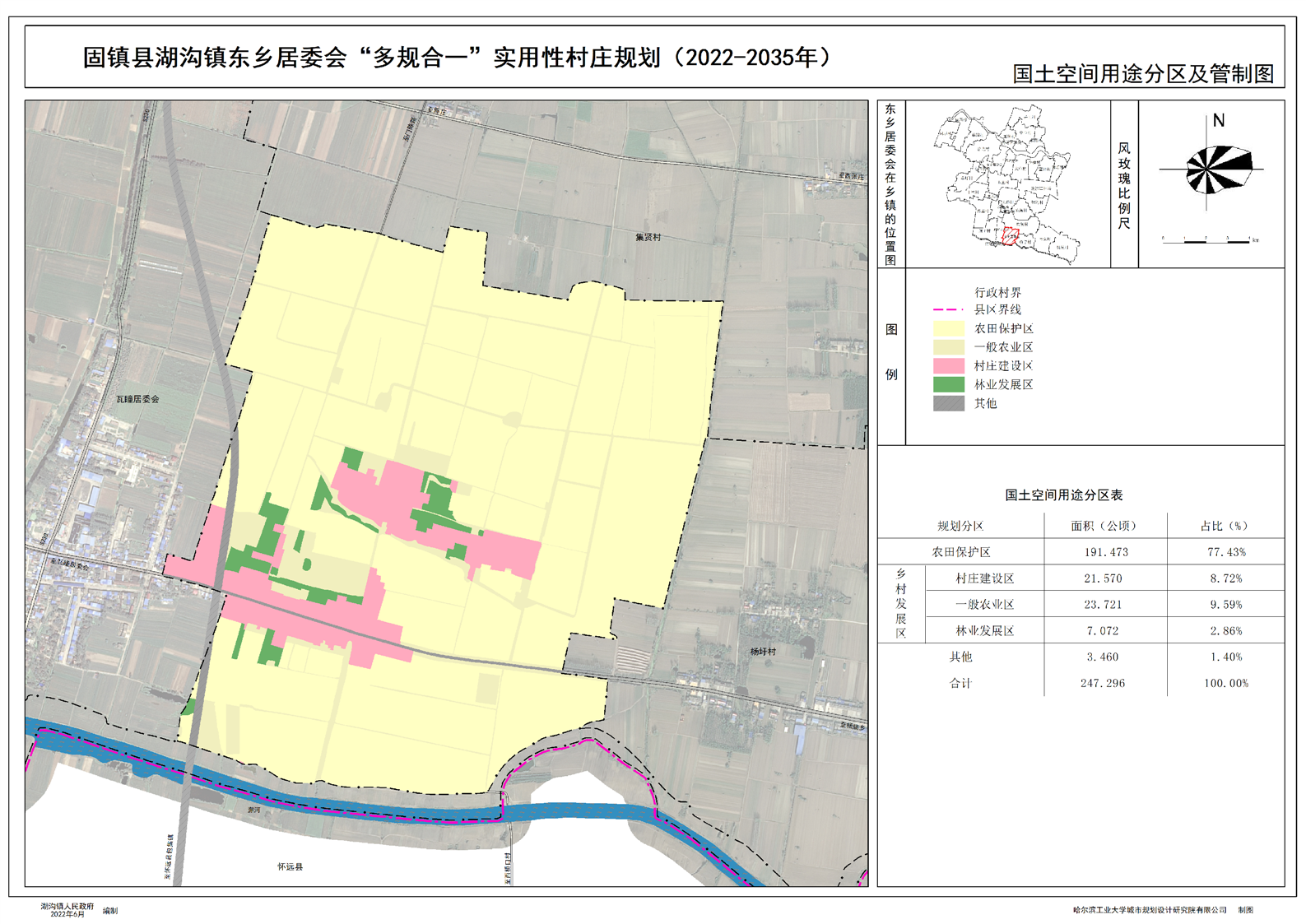Click the 林业发展区 green legend swatch
The image size is (1306, 924).
coord(948,384)
